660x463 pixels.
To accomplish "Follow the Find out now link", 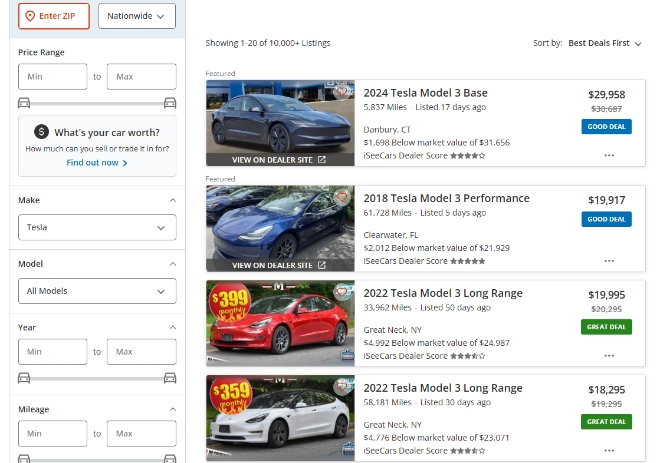I will pyautogui.click(x=96, y=163).
